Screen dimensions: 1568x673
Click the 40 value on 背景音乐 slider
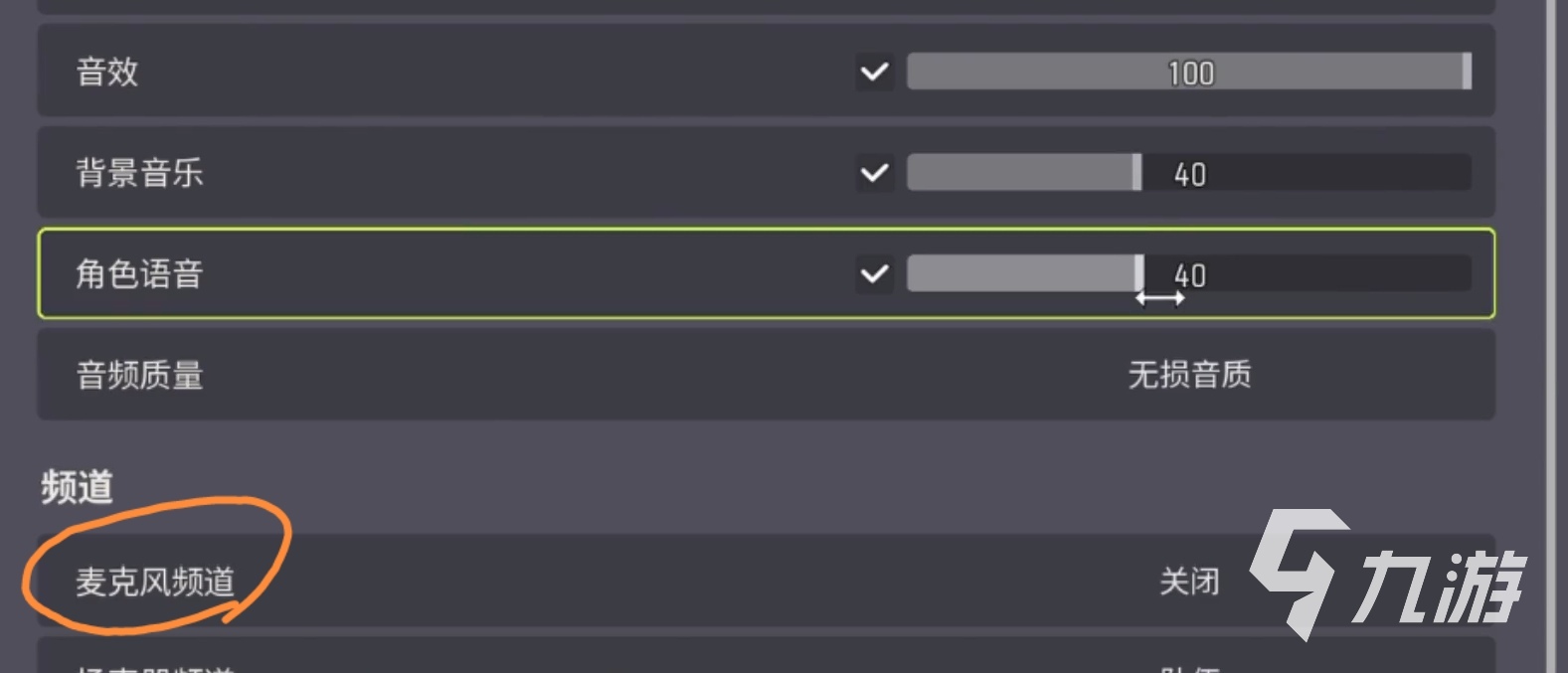coord(1190,174)
